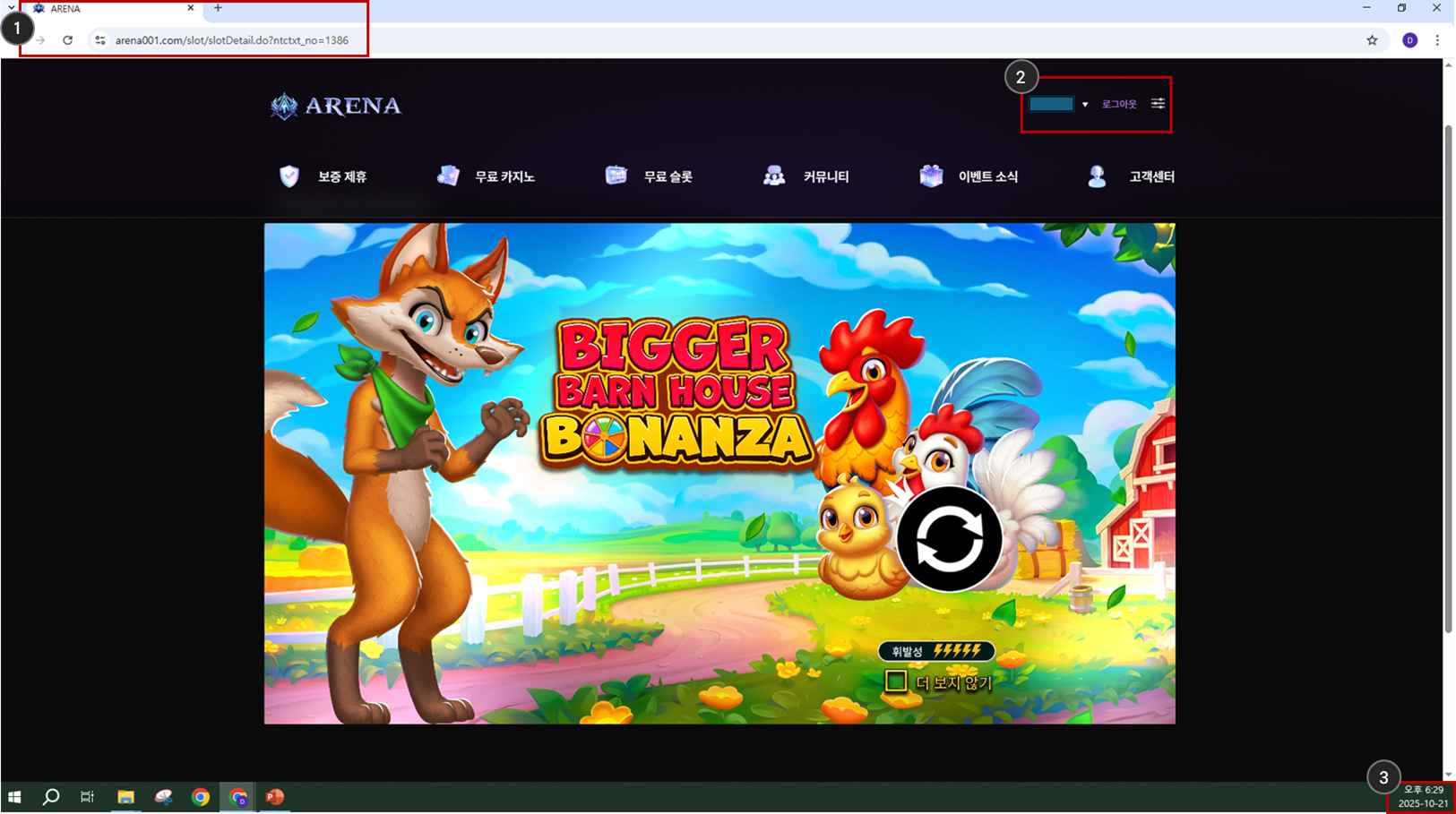This screenshot has height=814, width=1456.
Task: Open Chrome's three-dot menu
Action: pyautogui.click(x=1437, y=40)
